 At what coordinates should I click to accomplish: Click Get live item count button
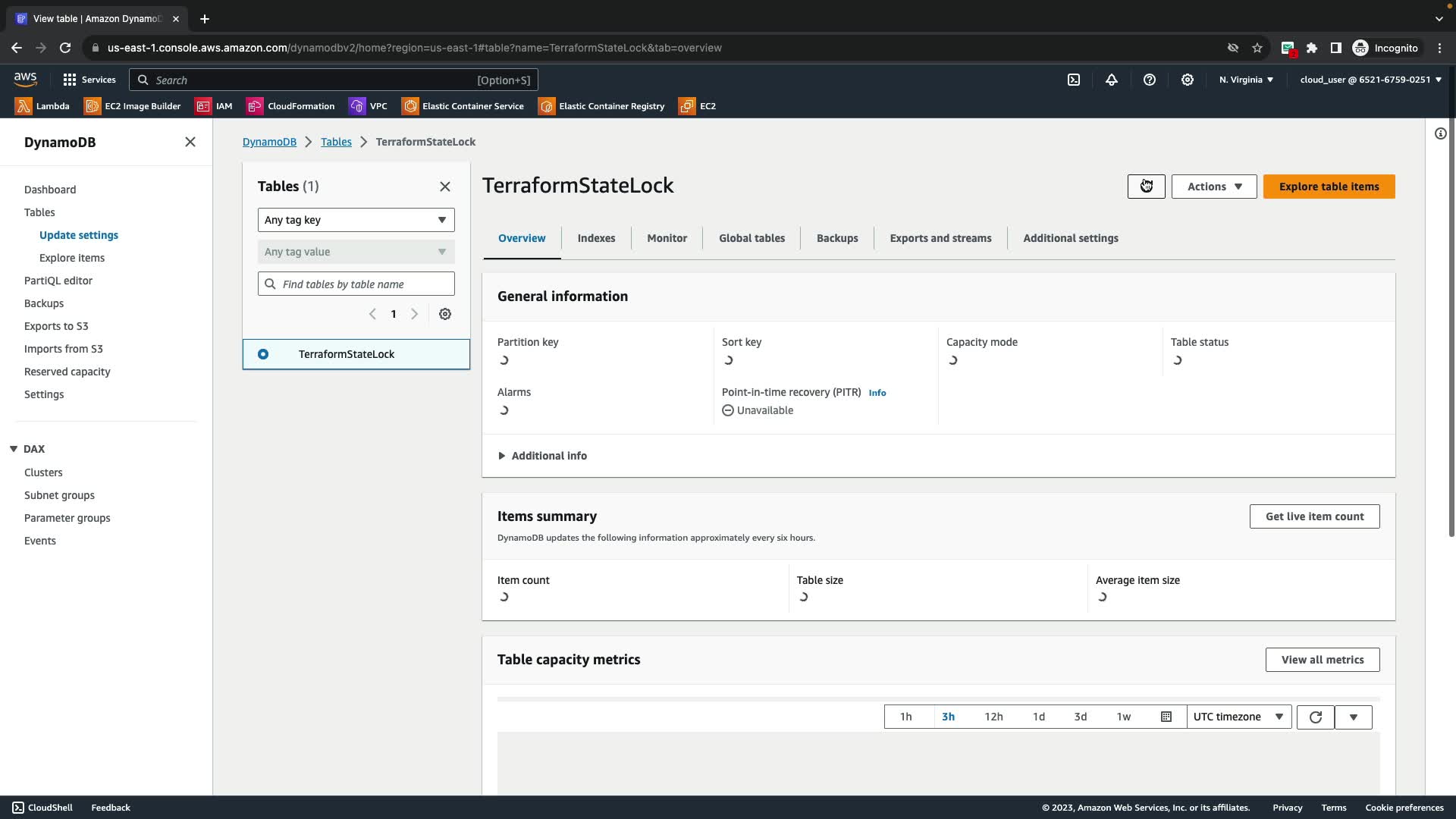click(1314, 516)
